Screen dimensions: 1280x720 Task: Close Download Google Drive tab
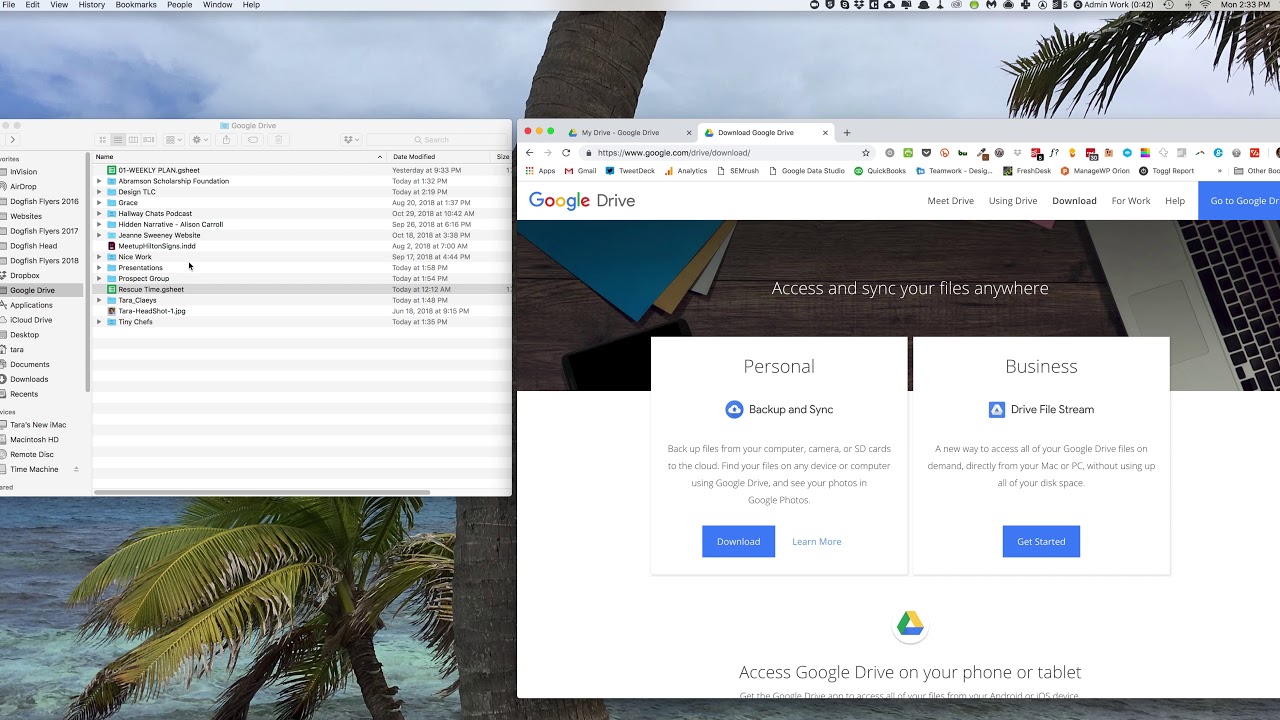(x=825, y=132)
